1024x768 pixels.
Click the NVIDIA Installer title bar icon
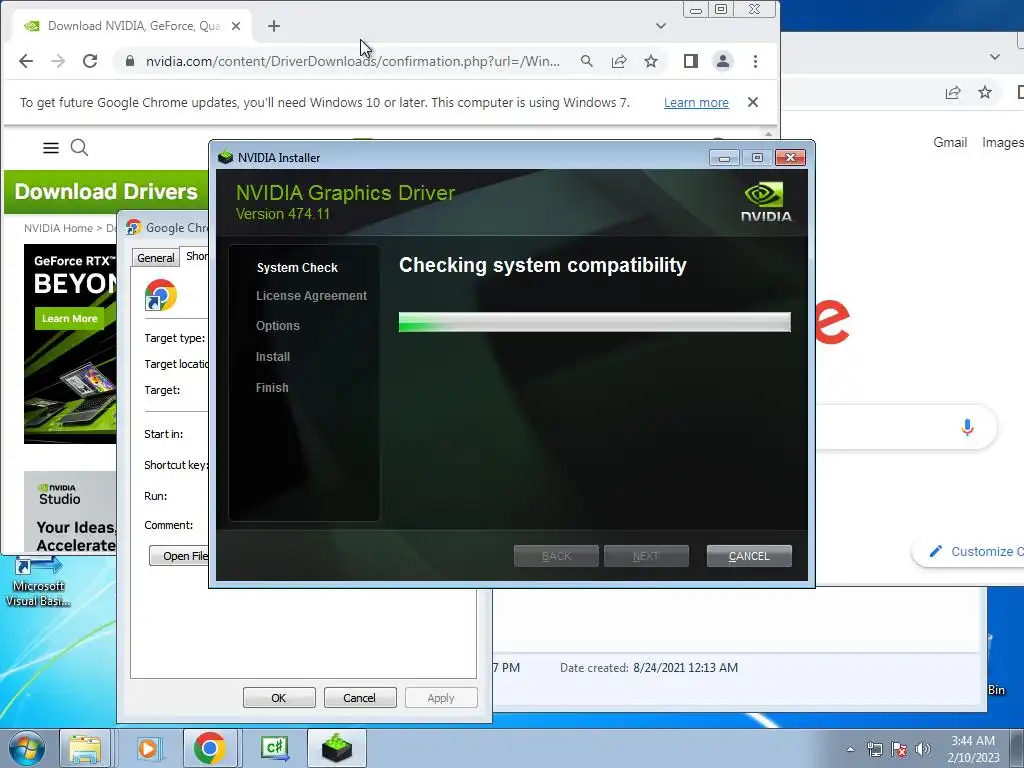click(x=225, y=157)
